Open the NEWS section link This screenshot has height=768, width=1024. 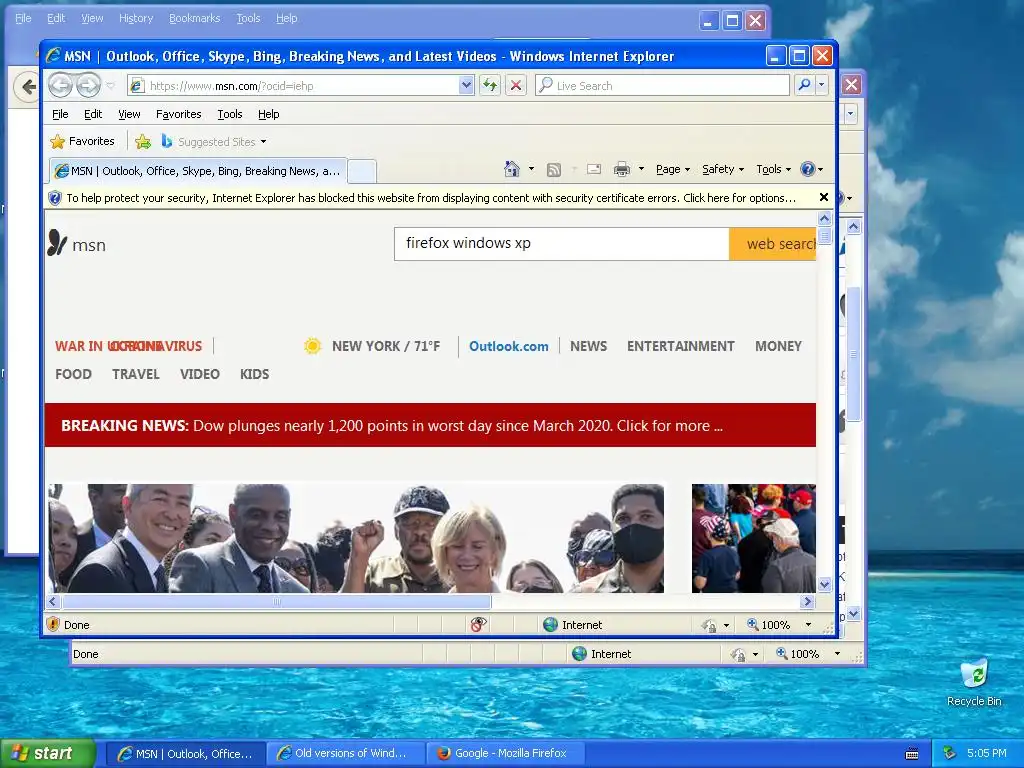coord(588,346)
